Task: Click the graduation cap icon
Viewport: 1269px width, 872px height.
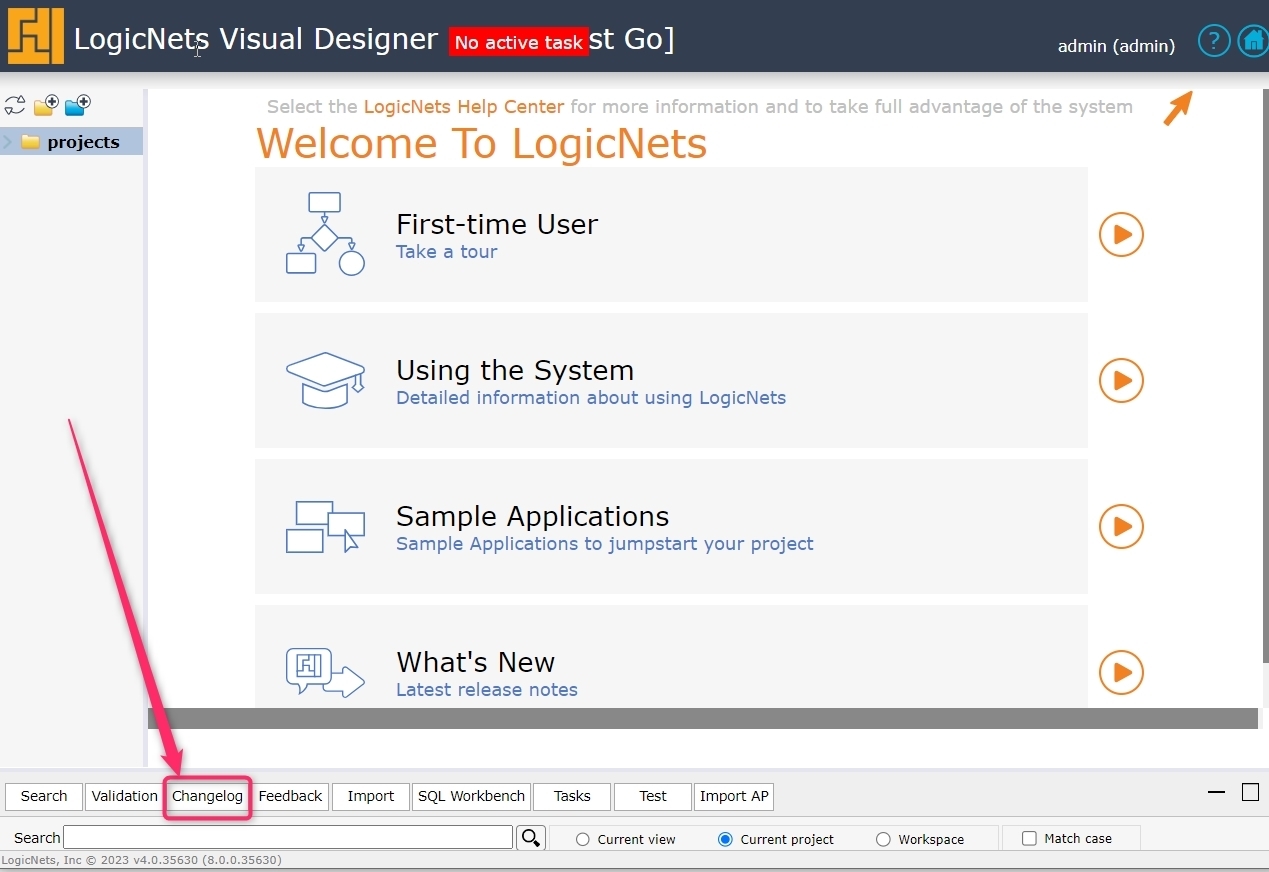Action: coord(325,380)
